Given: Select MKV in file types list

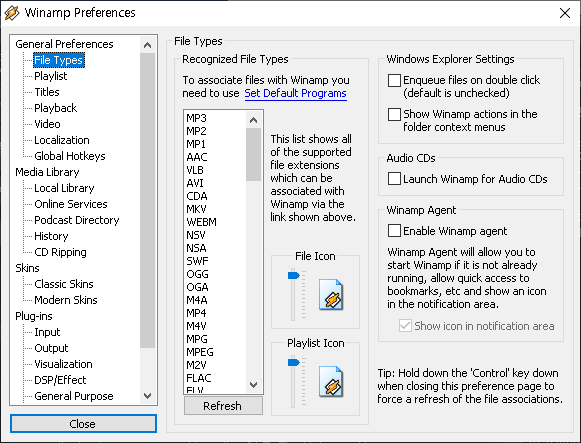Looking at the screenshot, I should point(196,209).
